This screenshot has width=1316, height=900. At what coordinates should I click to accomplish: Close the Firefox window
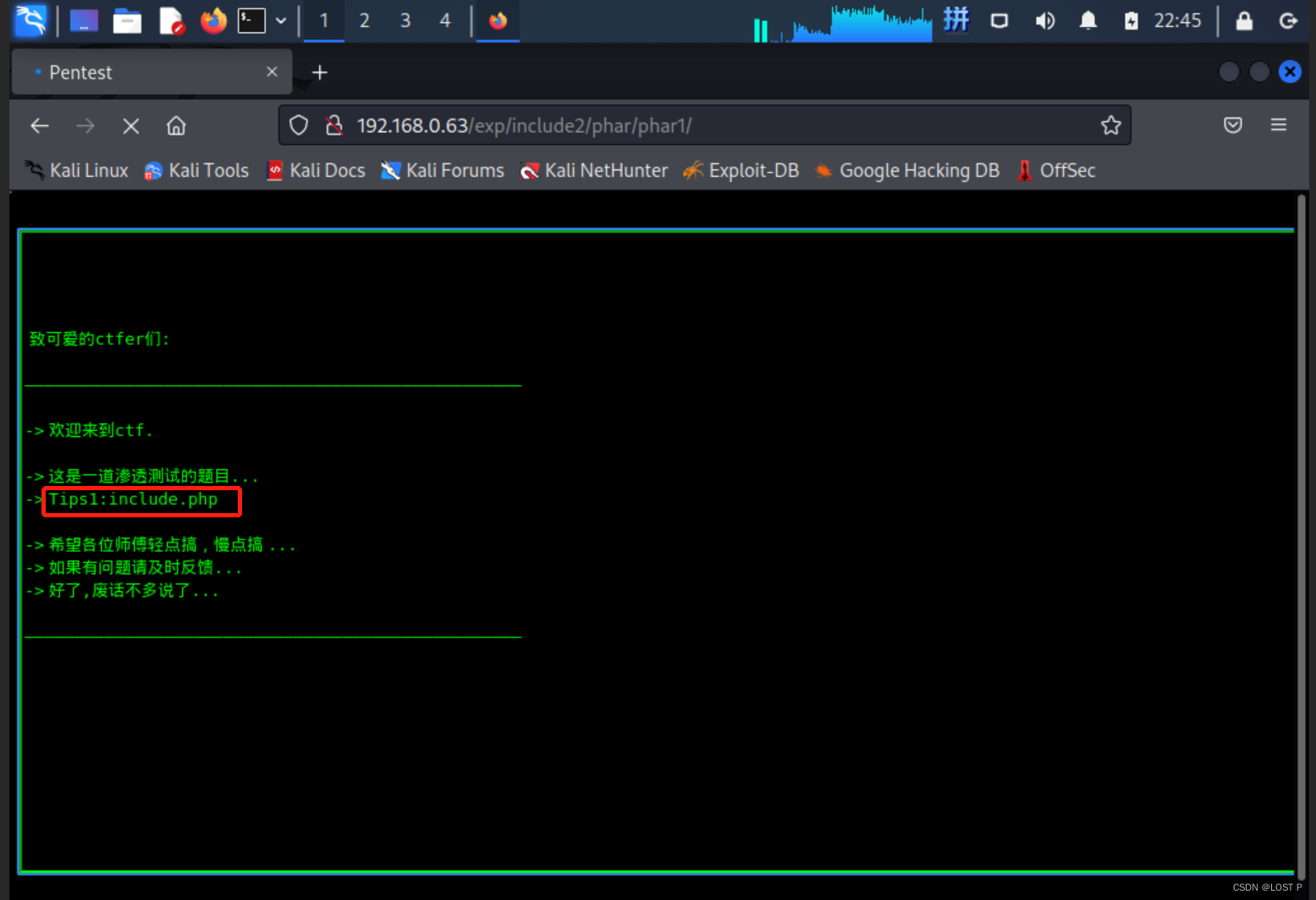pos(1290,72)
